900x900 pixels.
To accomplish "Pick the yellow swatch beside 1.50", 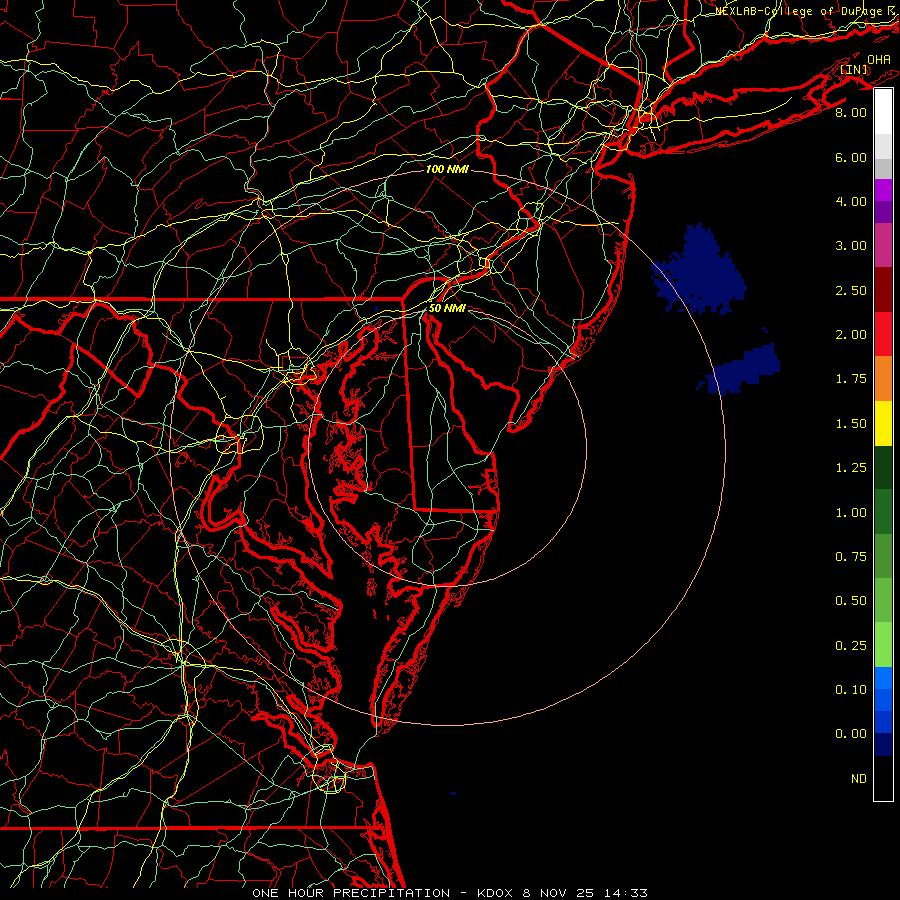I will coord(883,423).
